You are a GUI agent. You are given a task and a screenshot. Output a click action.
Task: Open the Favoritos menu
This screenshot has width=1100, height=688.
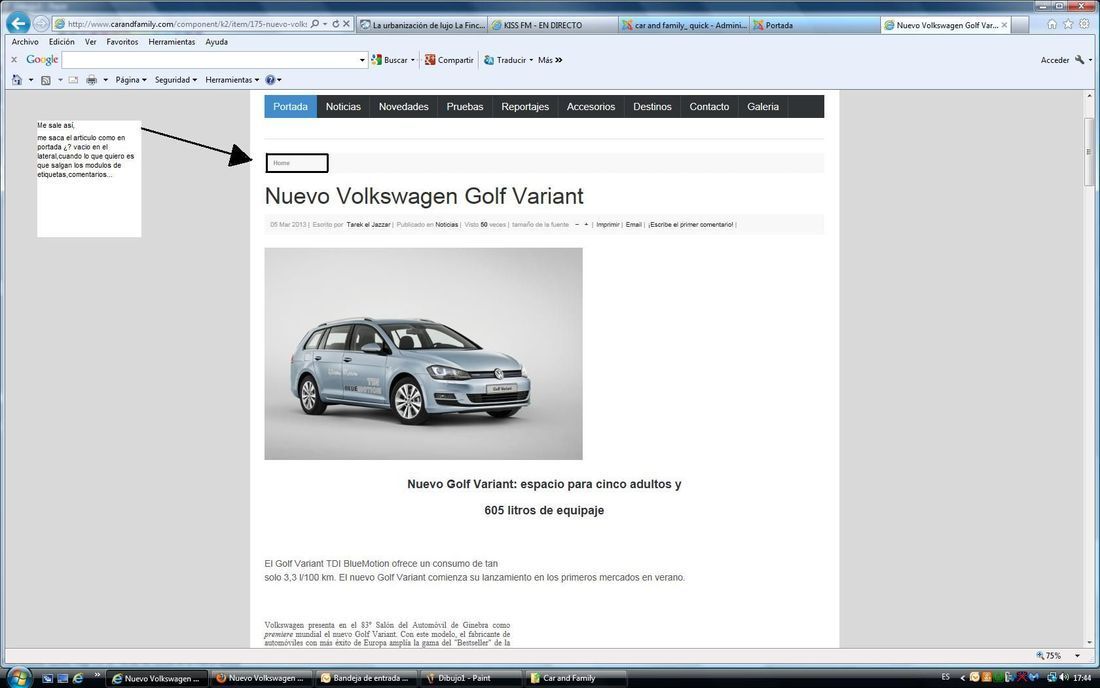point(122,42)
